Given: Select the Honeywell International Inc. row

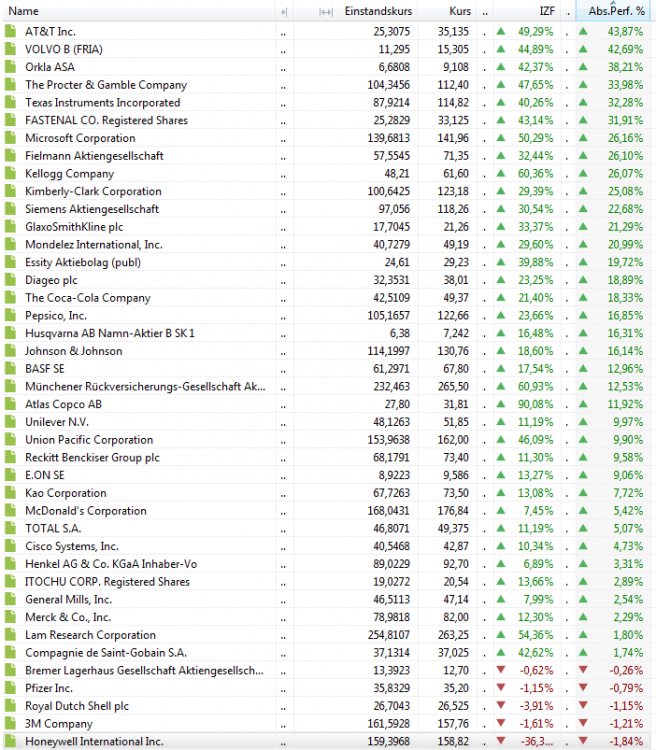Looking at the screenshot, I should pos(328,741).
